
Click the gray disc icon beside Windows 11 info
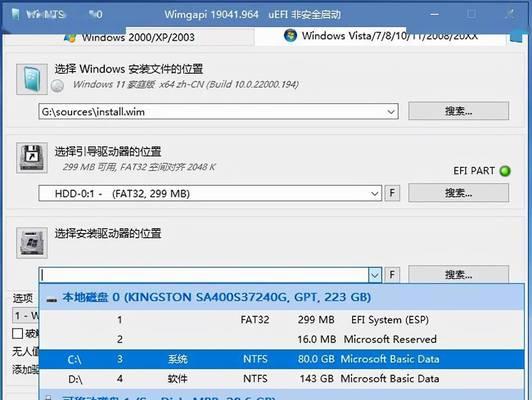click(x=57, y=85)
